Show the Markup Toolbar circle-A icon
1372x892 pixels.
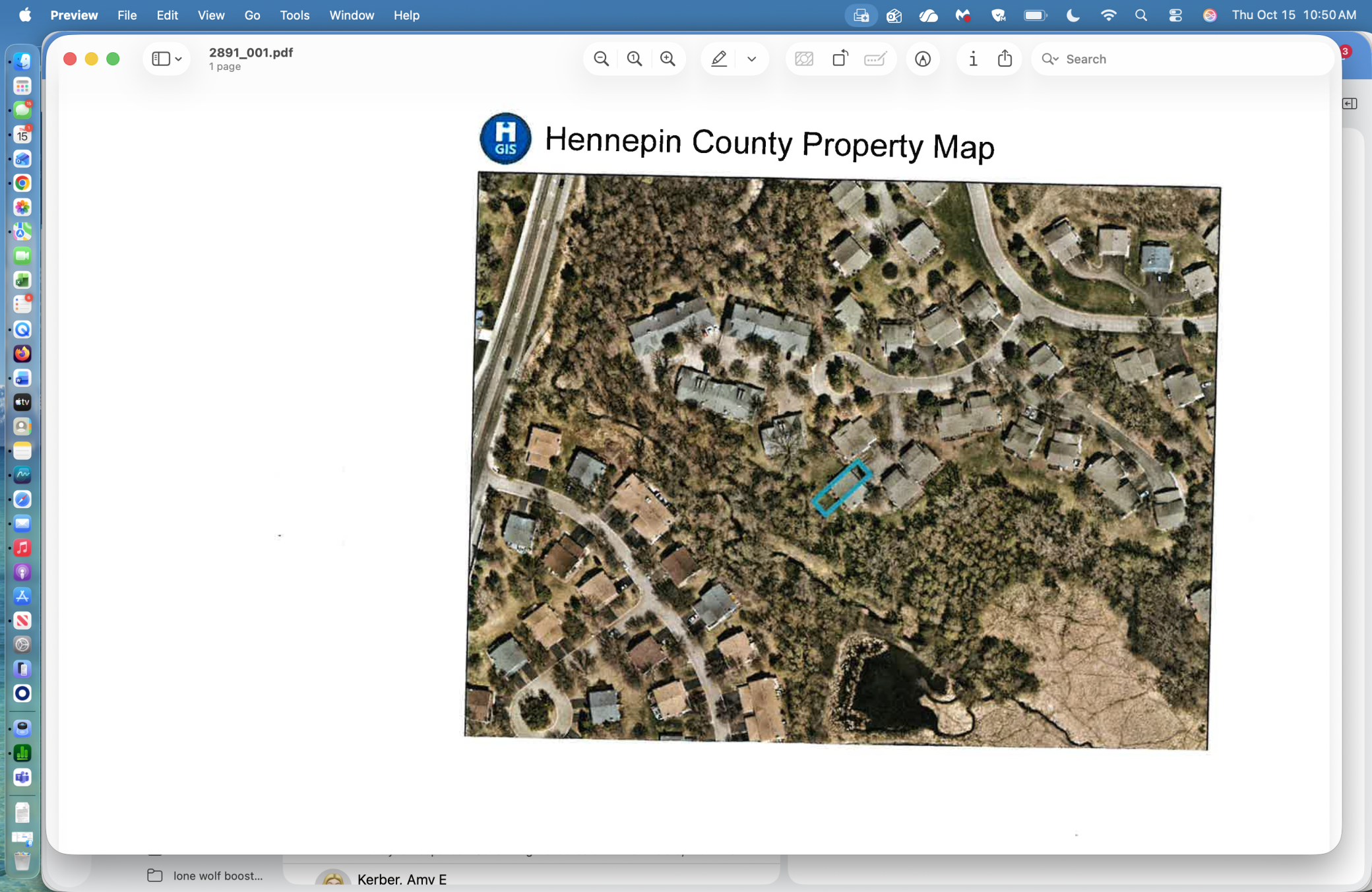(923, 59)
